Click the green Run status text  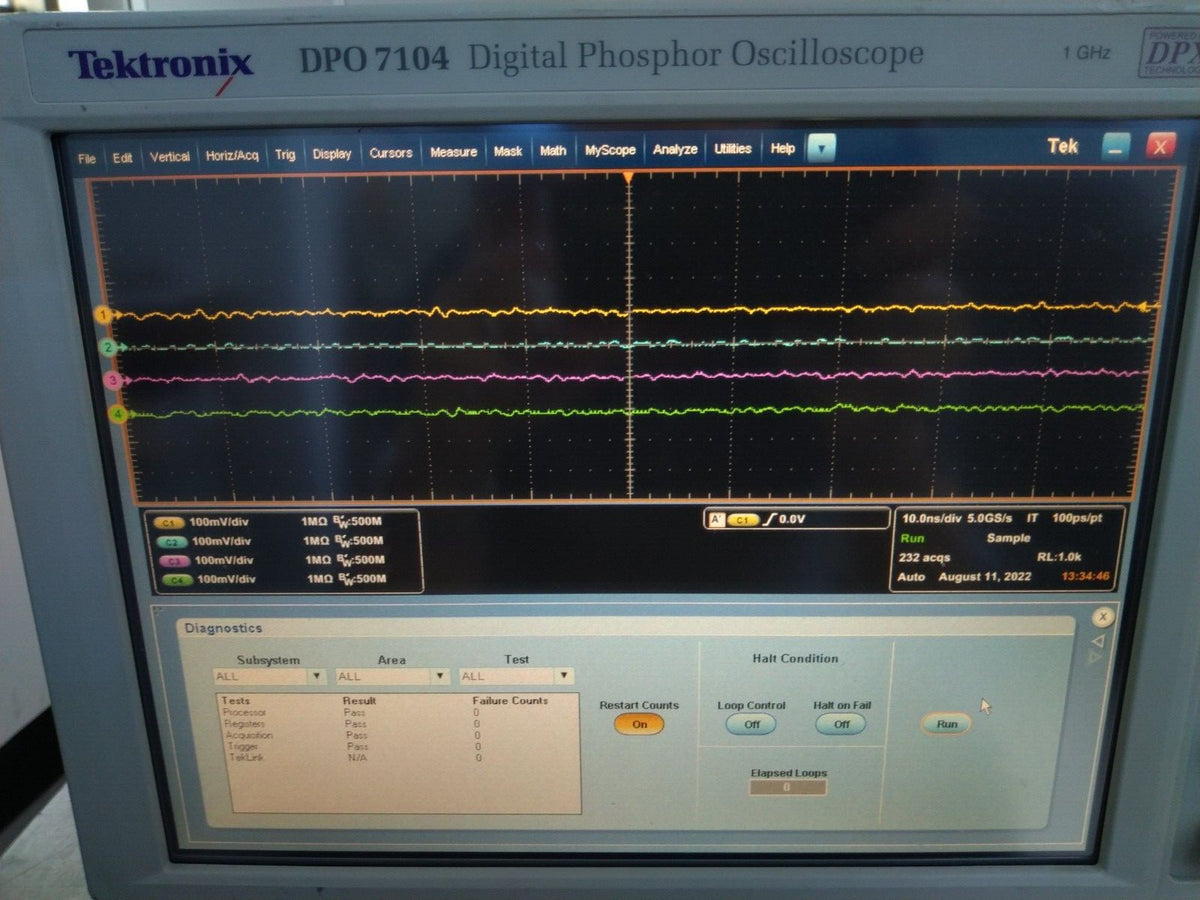[911, 538]
